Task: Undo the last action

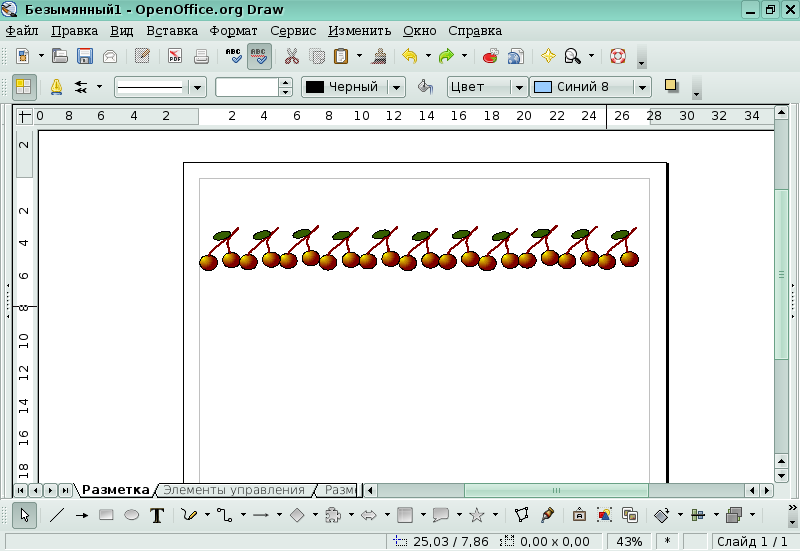Action: click(410, 56)
